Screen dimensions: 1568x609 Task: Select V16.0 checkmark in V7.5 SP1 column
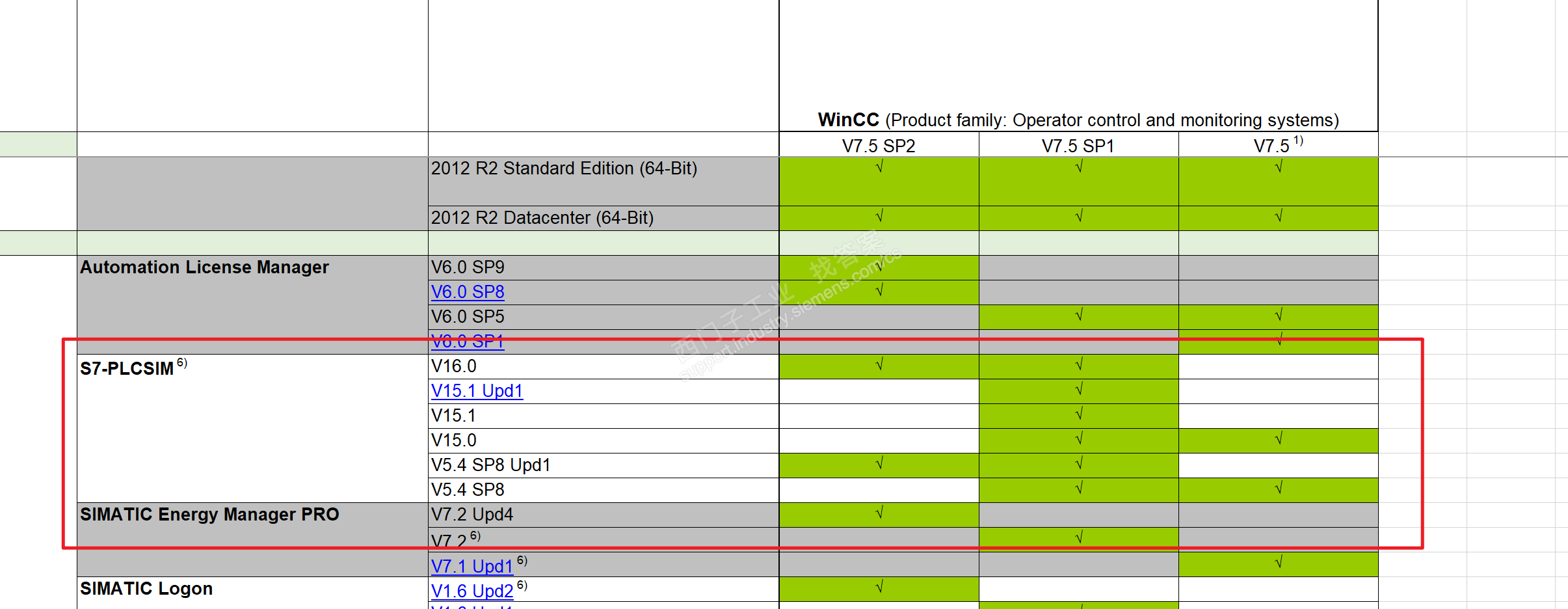click(x=1079, y=366)
